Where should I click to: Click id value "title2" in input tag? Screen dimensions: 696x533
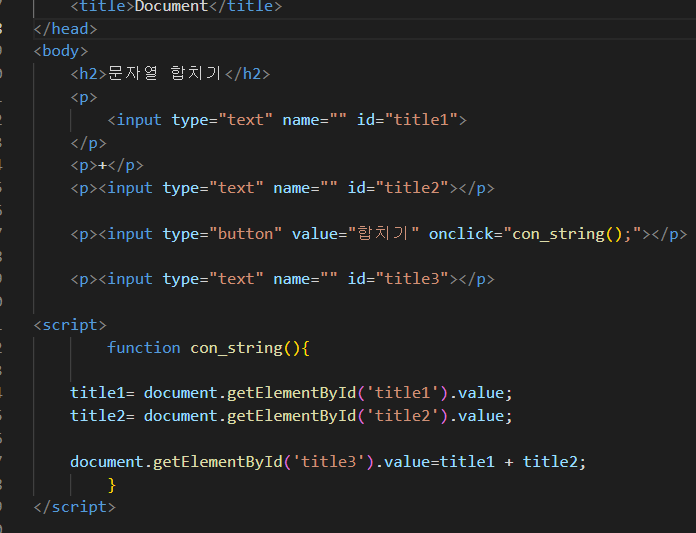tap(412, 188)
